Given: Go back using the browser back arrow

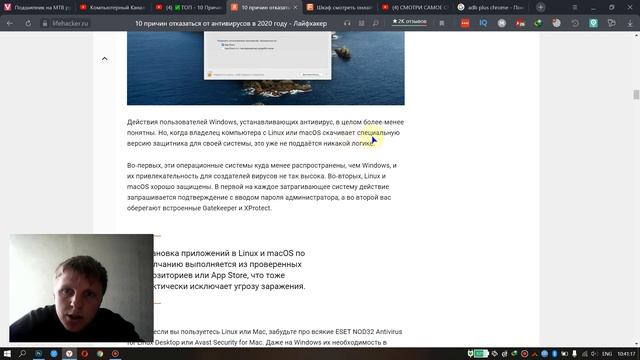Looking at the screenshot, I should coord(10,24).
